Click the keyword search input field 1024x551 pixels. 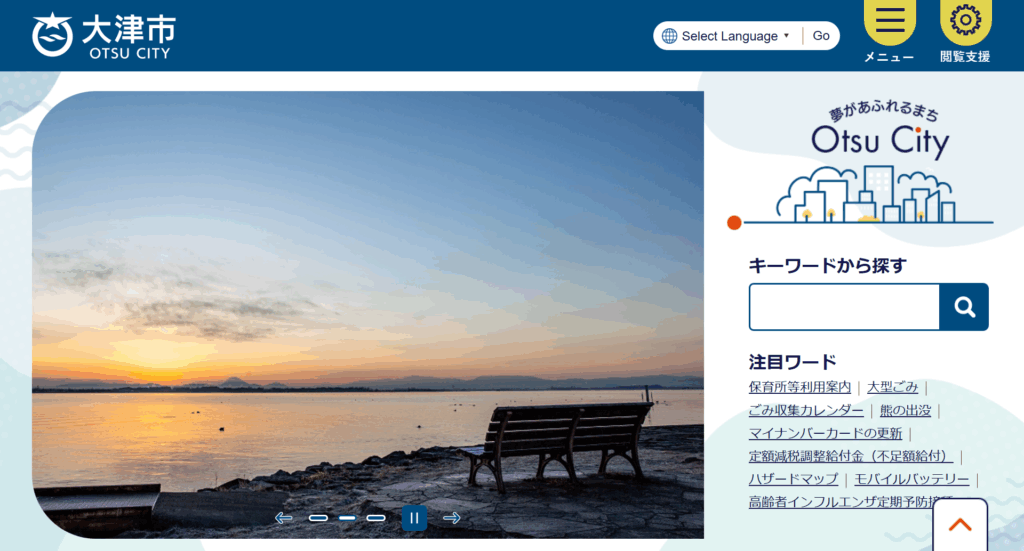(844, 307)
